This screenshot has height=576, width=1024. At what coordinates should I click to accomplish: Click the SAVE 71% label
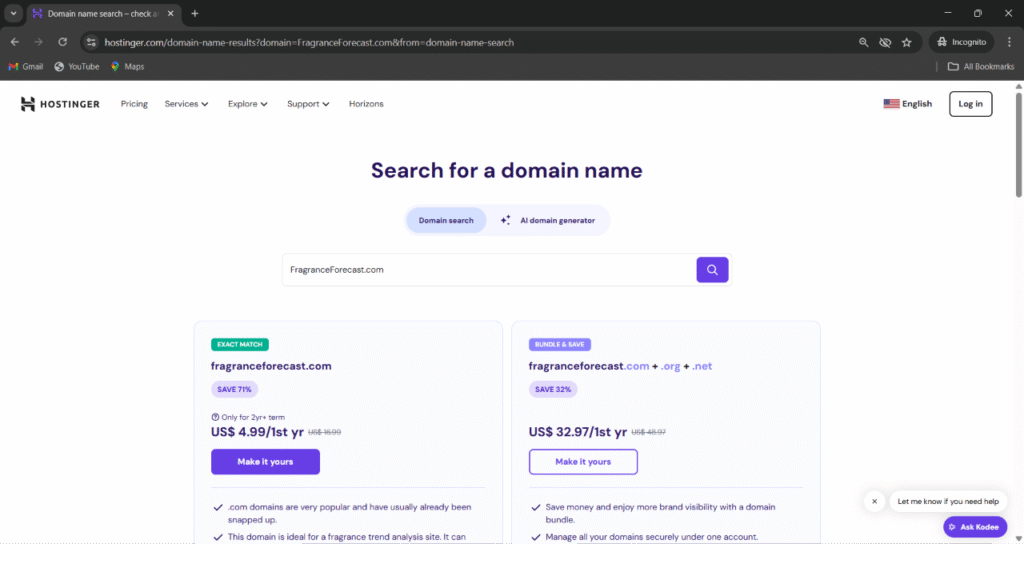click(x=234, y=389)
